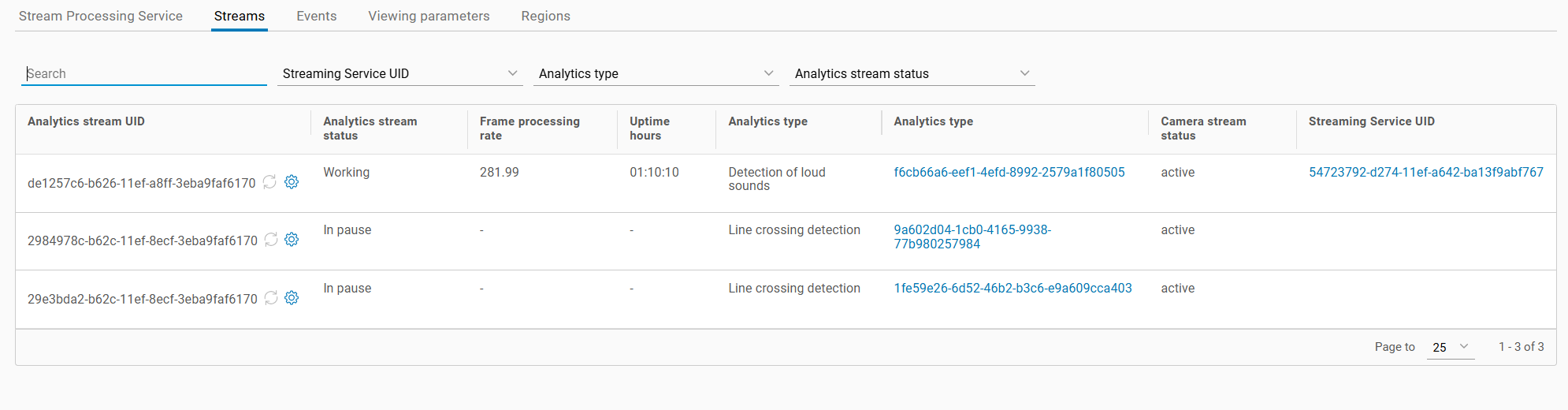The image size is (1568, 410).
Task: Click the Uptime hours column header
Action: pos(649,128)
